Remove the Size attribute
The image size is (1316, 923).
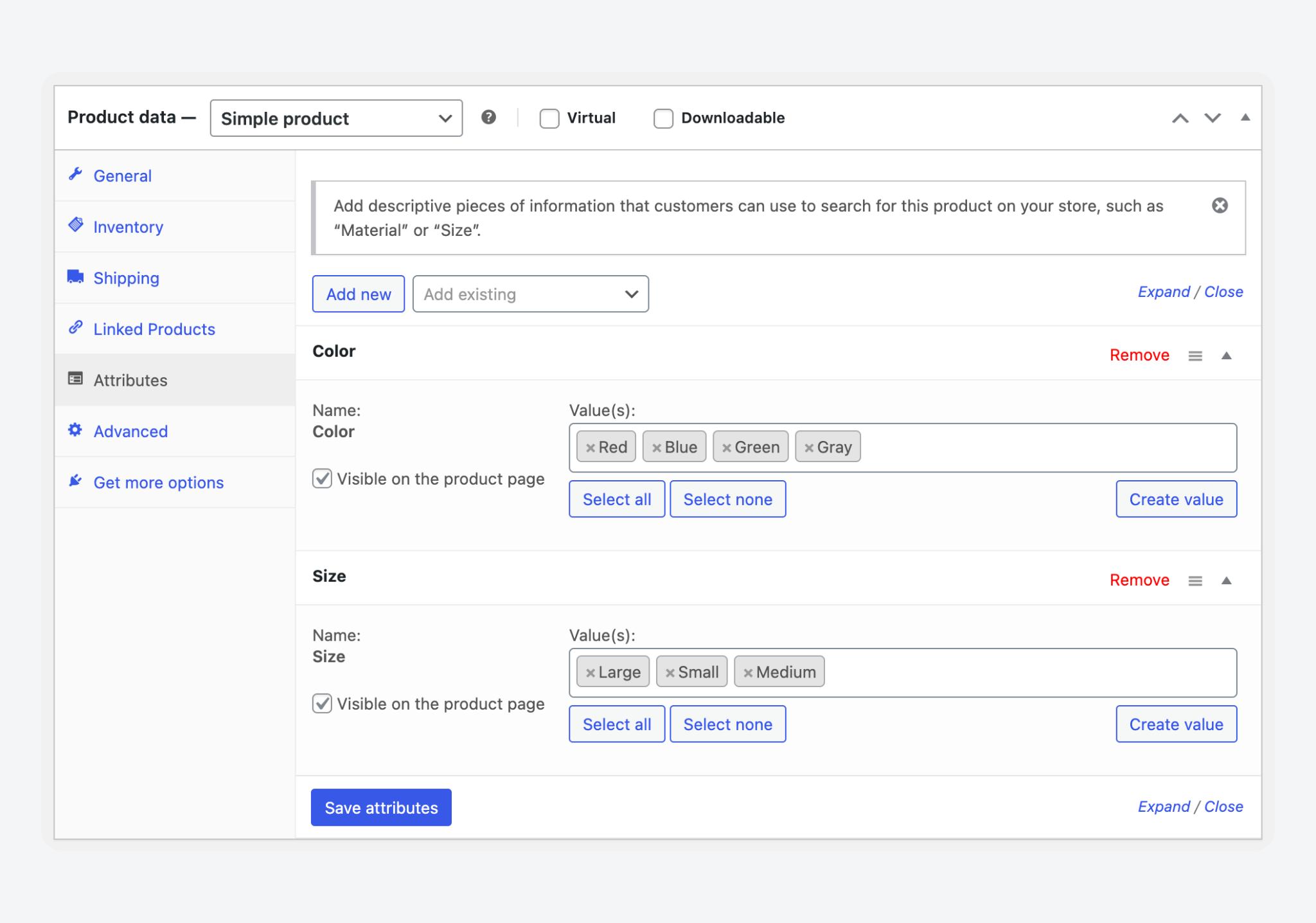tap(1139, 579)
